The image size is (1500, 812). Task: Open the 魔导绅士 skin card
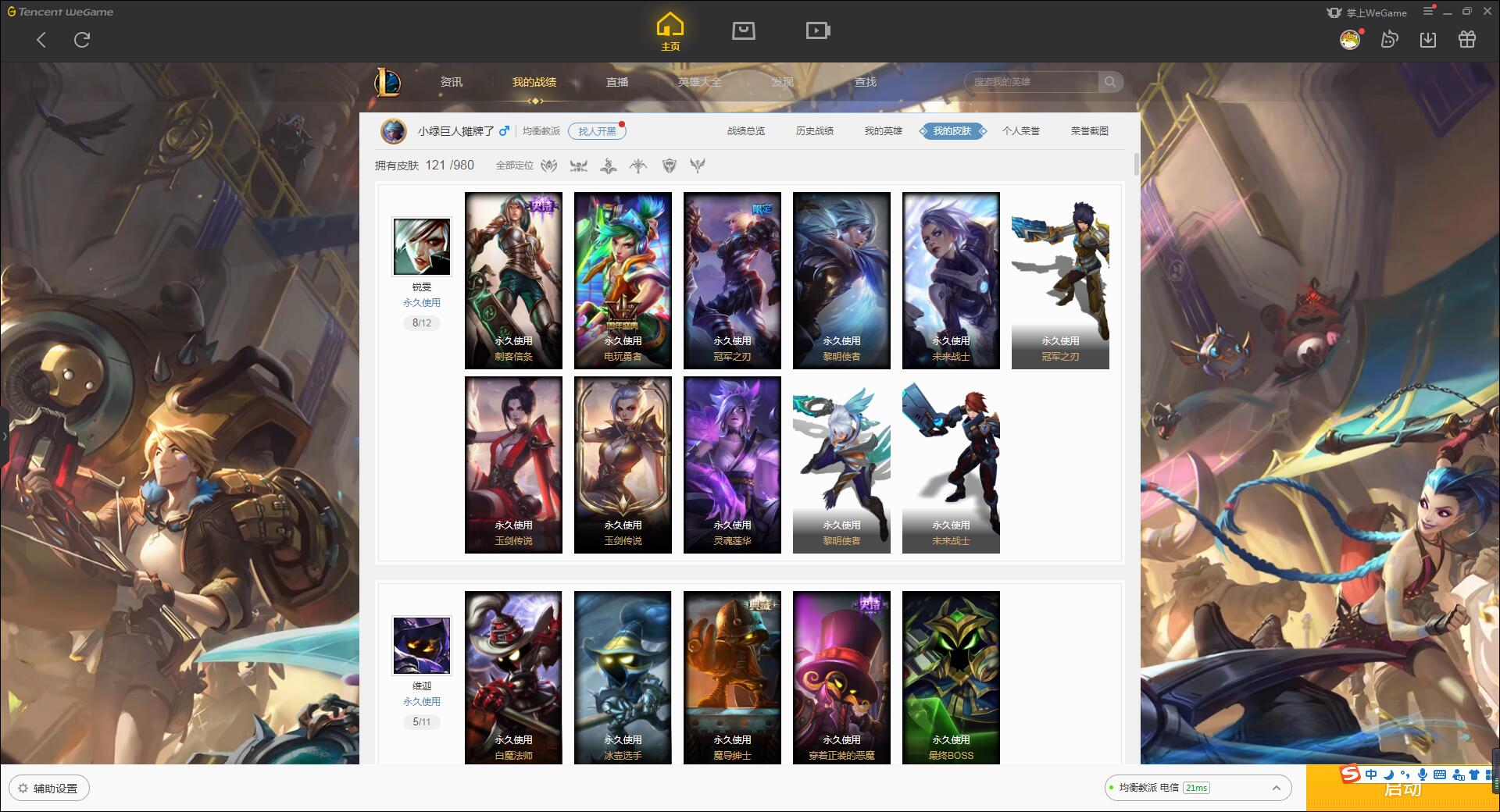732,677
